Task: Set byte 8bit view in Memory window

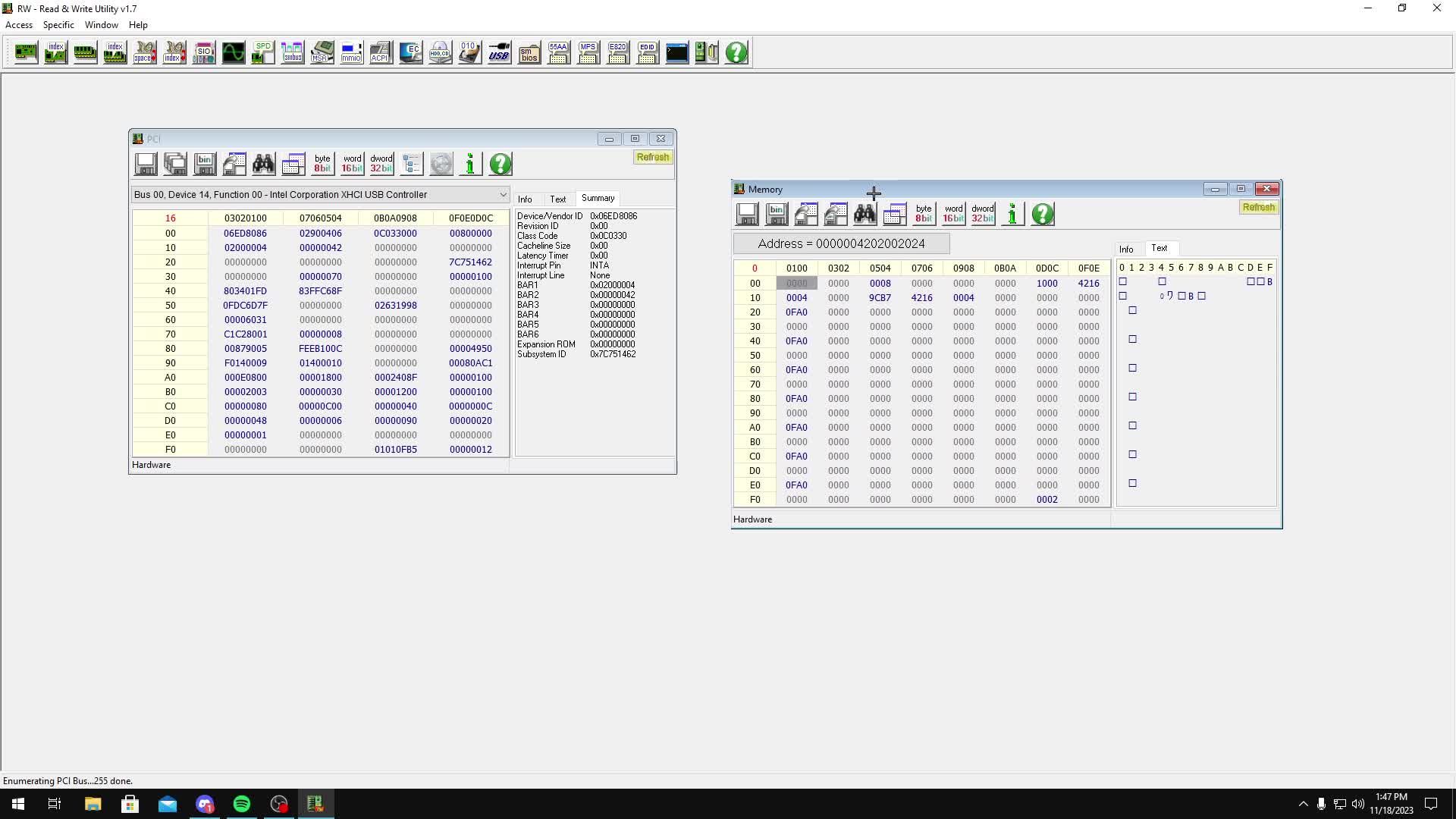Action: coord(924,214)
